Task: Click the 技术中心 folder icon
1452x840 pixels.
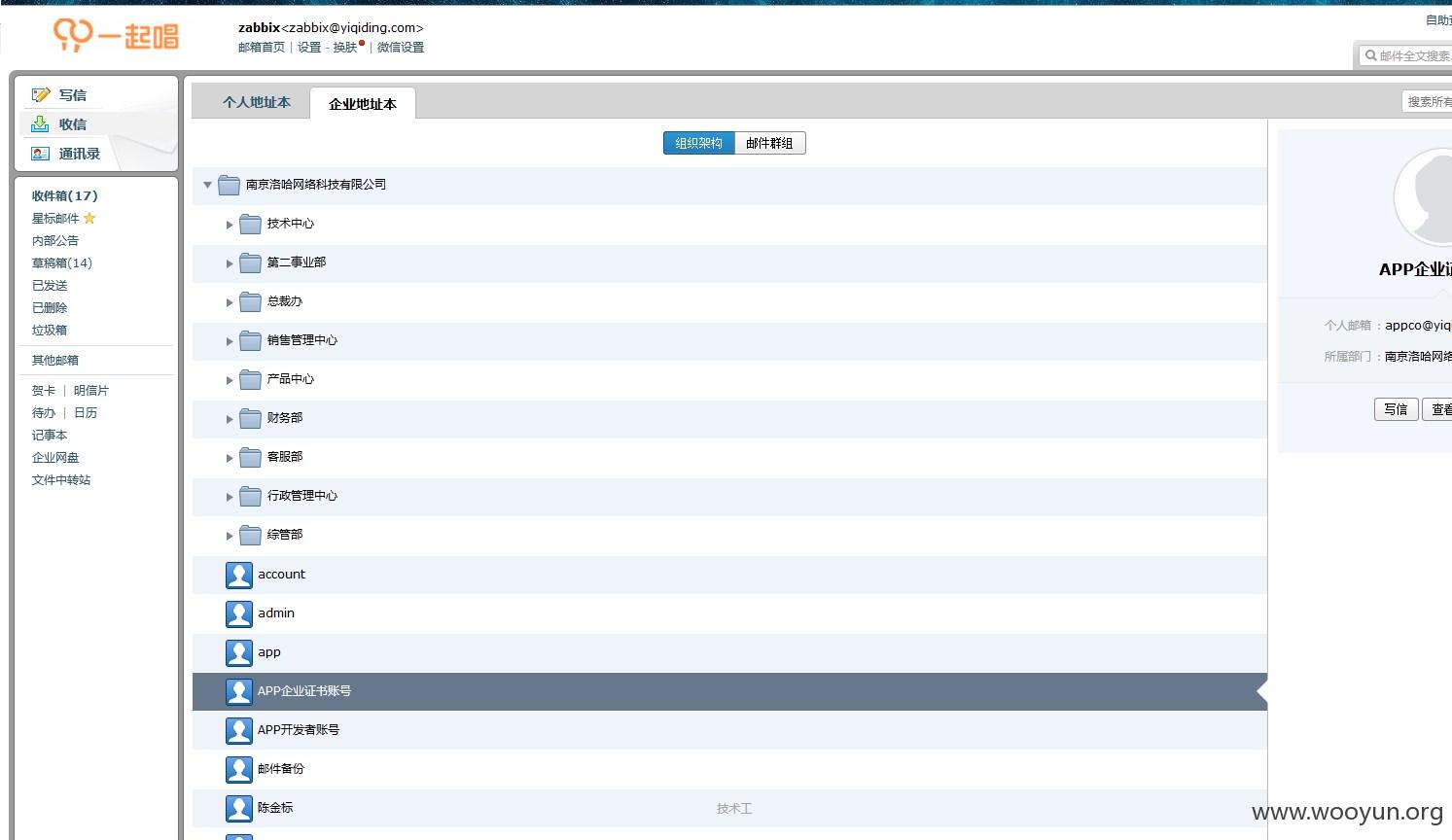Action: [251, 224]
